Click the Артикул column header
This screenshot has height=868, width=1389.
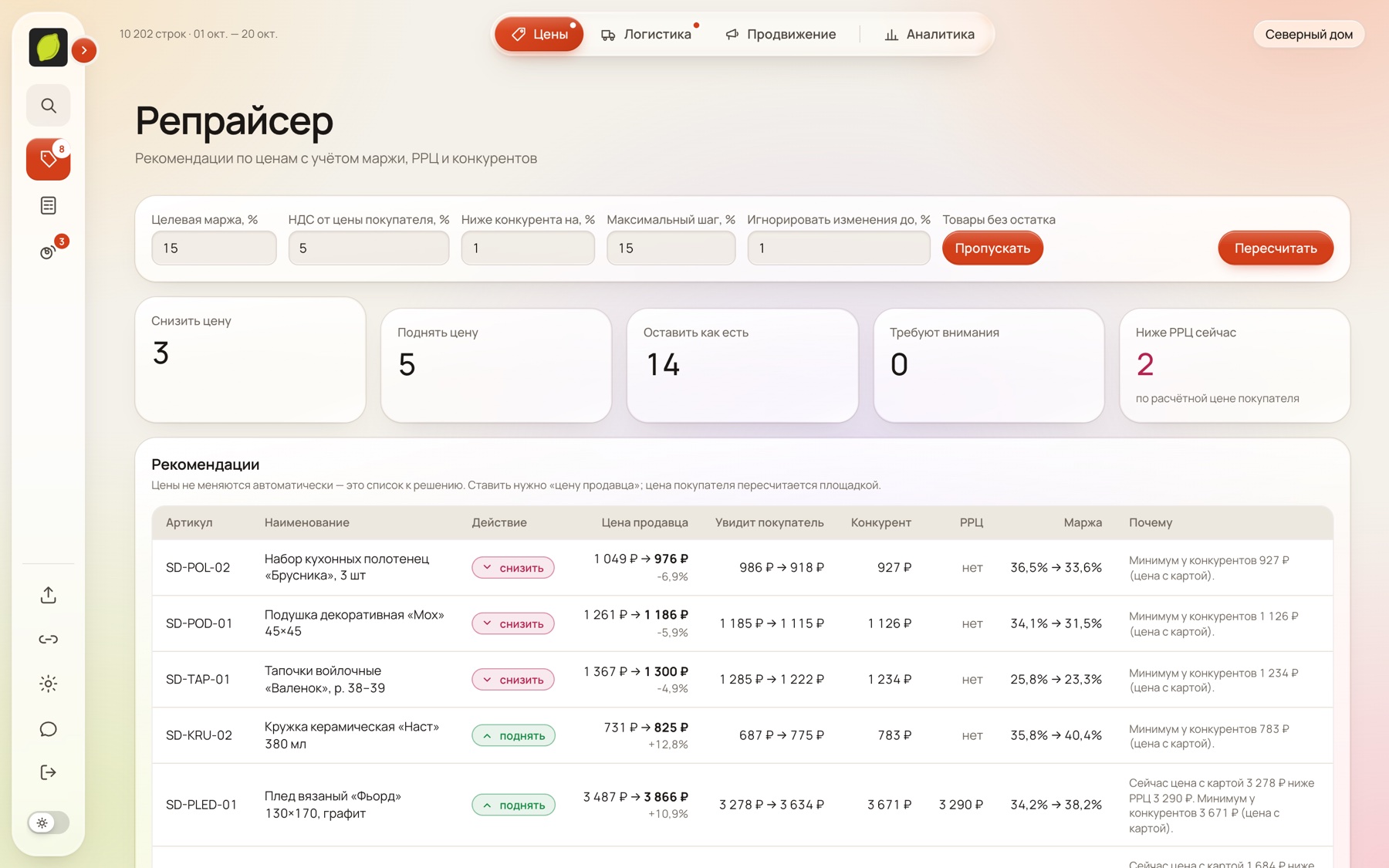(189, 522)
